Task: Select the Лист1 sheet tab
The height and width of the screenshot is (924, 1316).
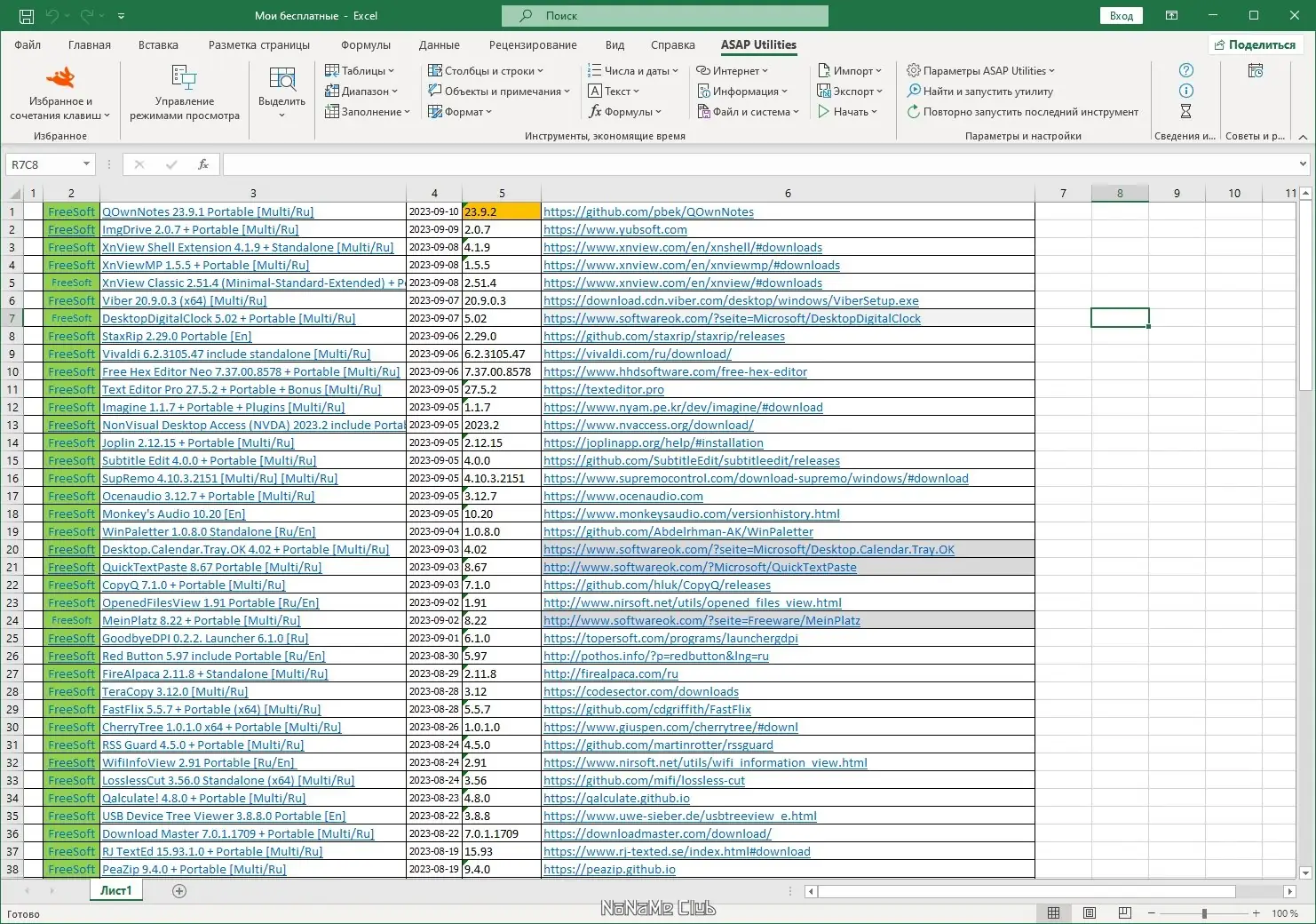Action: click(116, 890)
